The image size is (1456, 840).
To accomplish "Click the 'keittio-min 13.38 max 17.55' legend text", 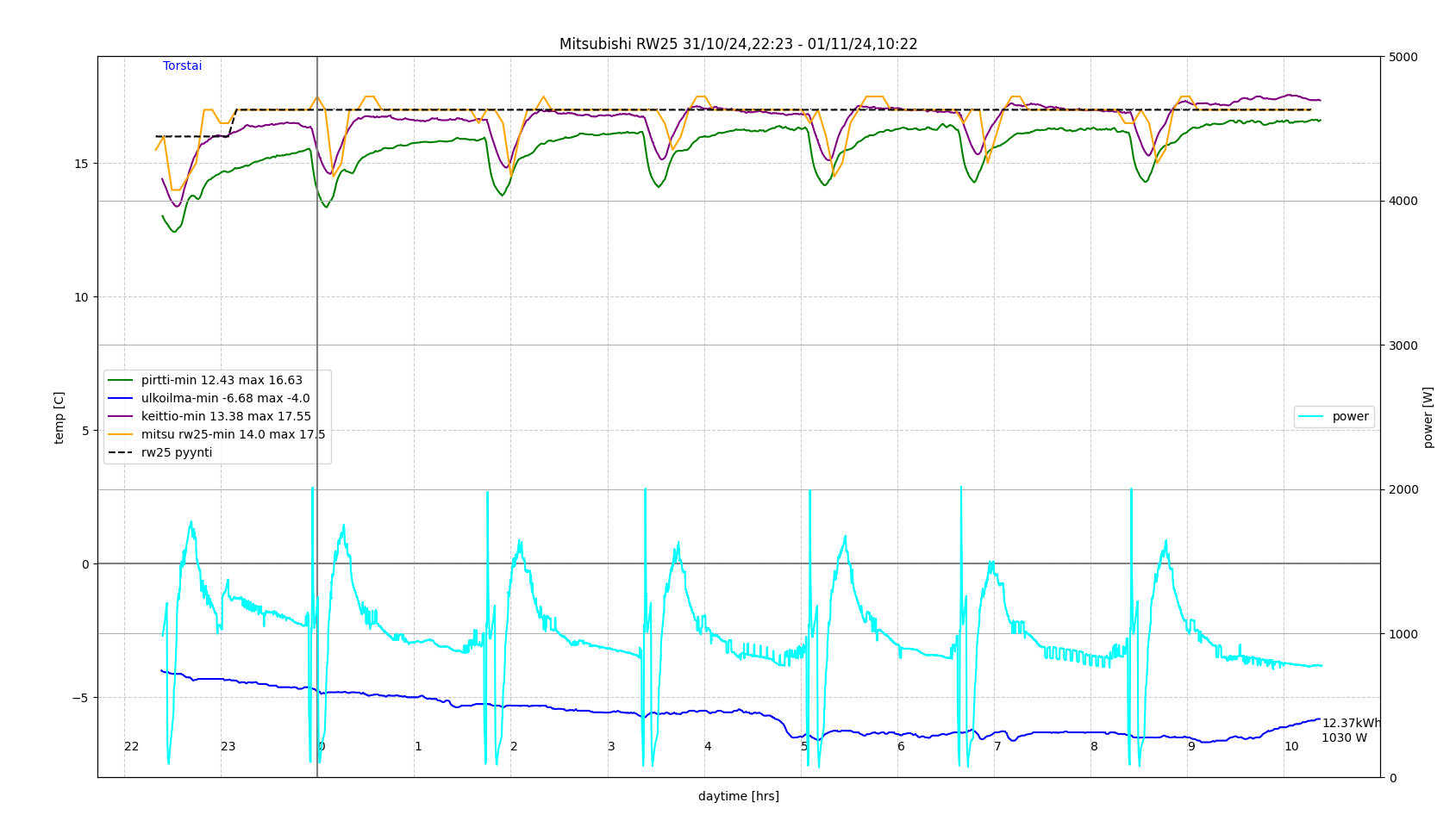I will [x=226, y=417].
